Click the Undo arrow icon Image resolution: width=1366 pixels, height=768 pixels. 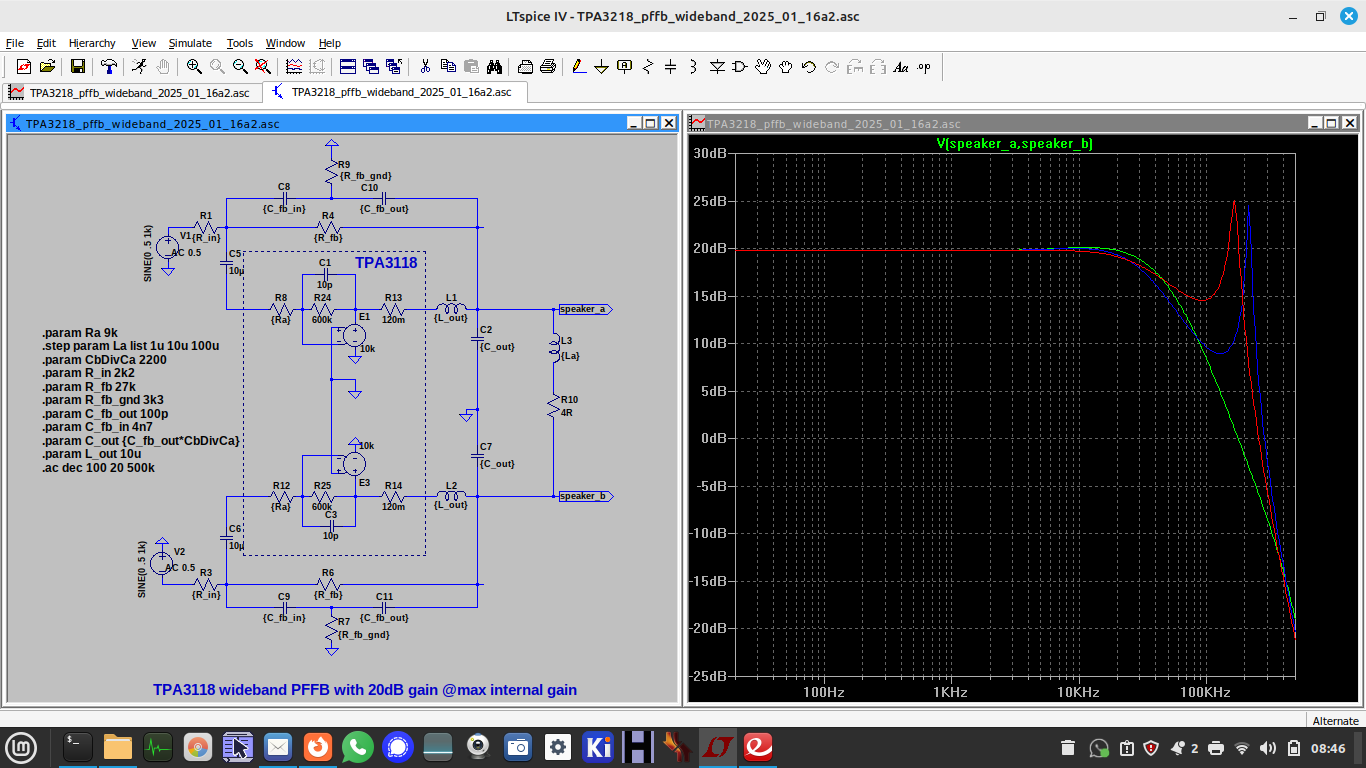[x=809, y=67]
